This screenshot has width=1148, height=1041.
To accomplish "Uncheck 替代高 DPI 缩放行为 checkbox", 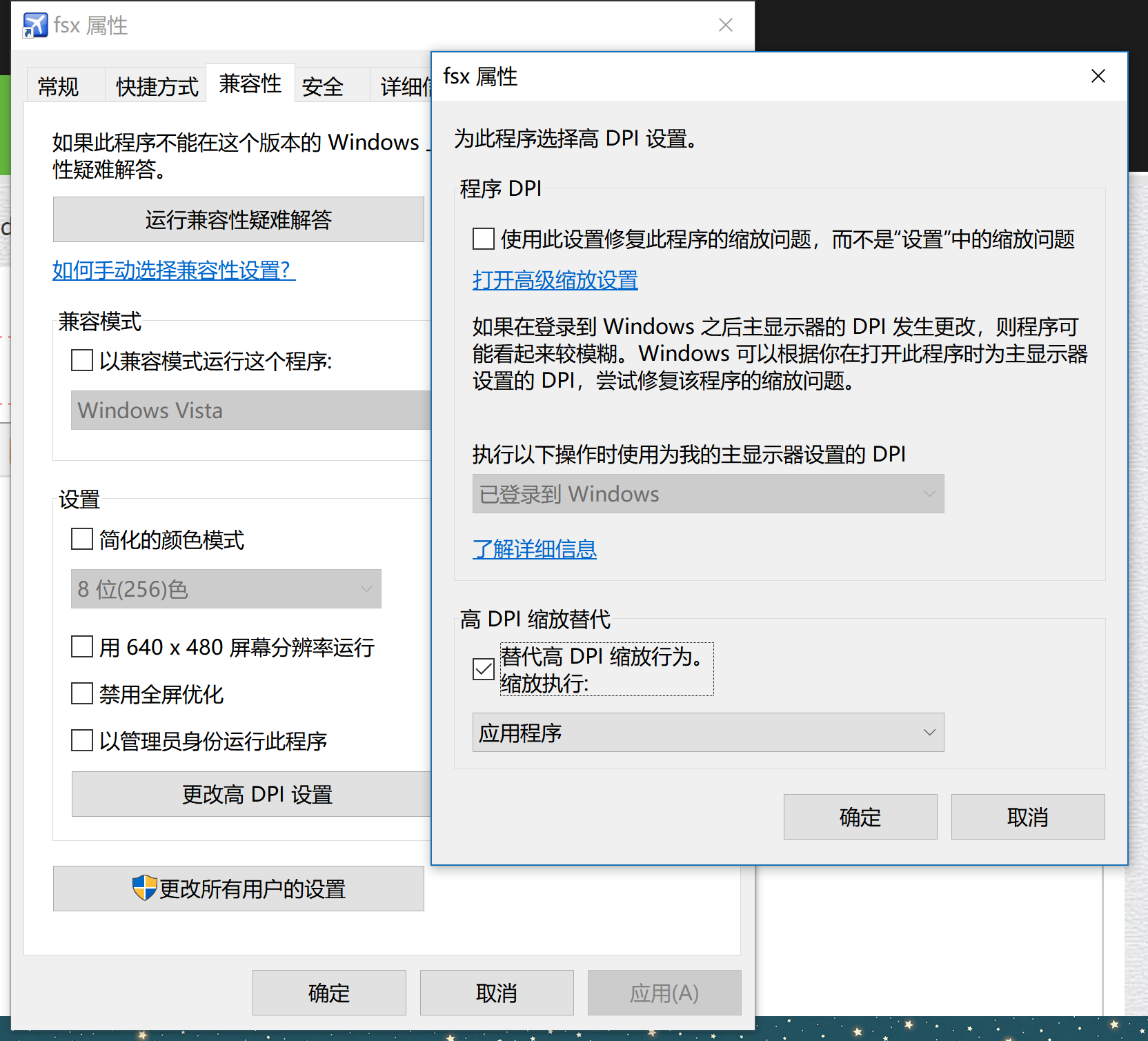I will point(484,669).
